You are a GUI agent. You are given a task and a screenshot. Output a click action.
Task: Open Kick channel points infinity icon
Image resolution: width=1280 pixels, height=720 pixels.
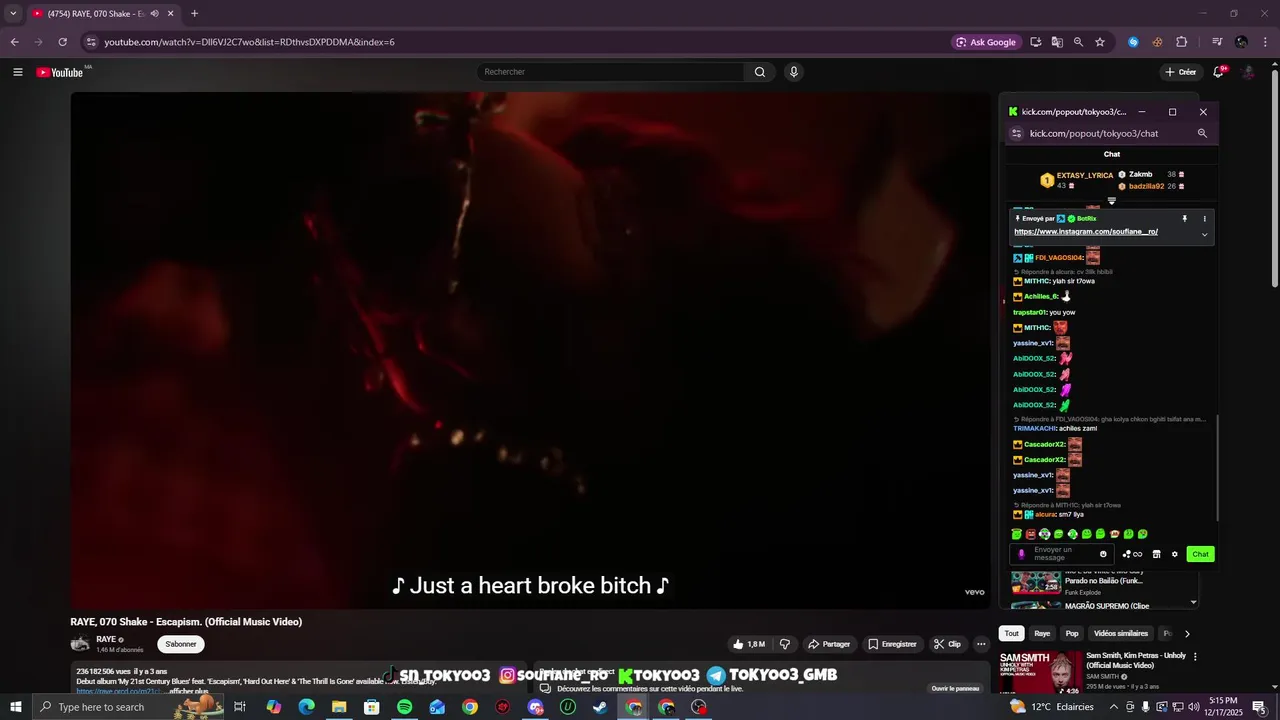[x=1132, y=554]
